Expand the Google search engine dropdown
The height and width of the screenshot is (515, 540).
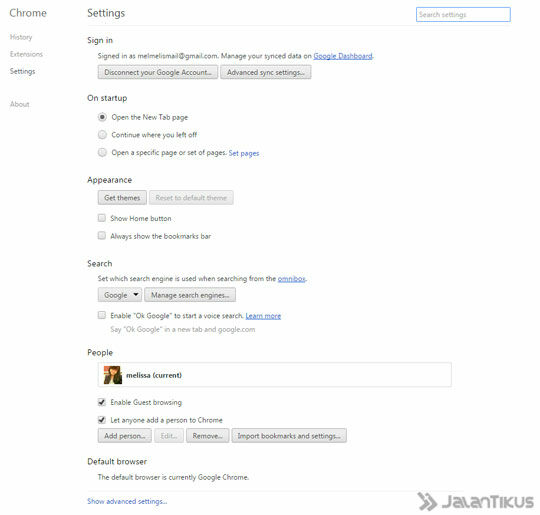pos(120,295)
